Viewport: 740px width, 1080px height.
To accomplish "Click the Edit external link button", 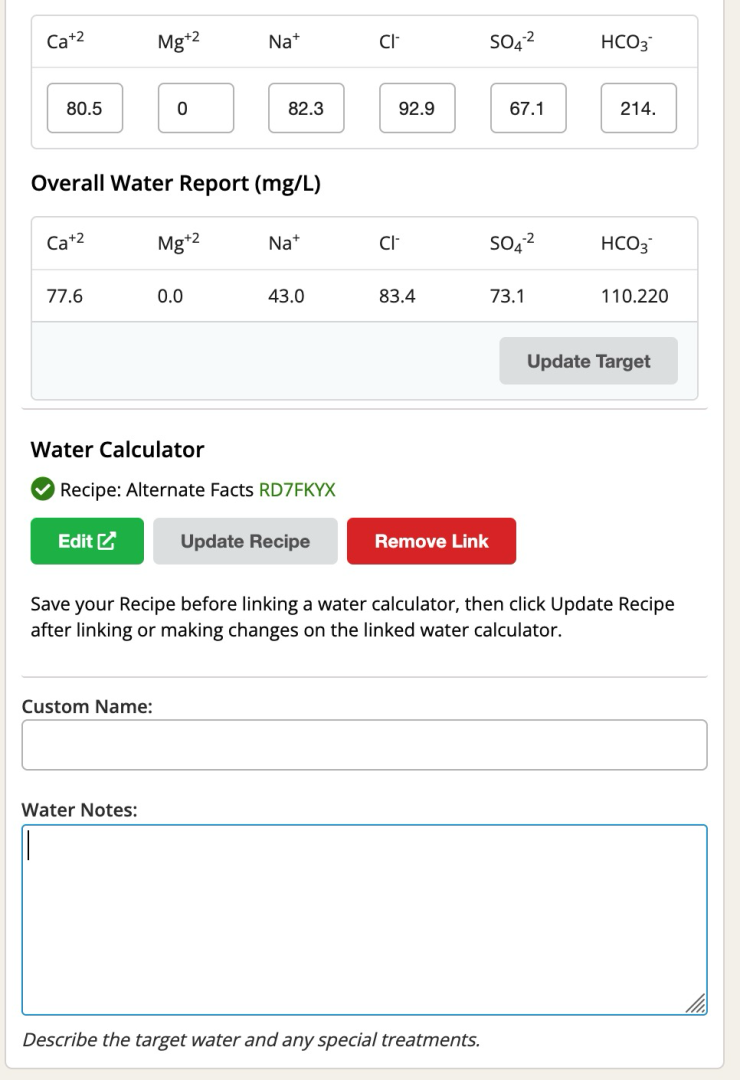I will (87, 541).
